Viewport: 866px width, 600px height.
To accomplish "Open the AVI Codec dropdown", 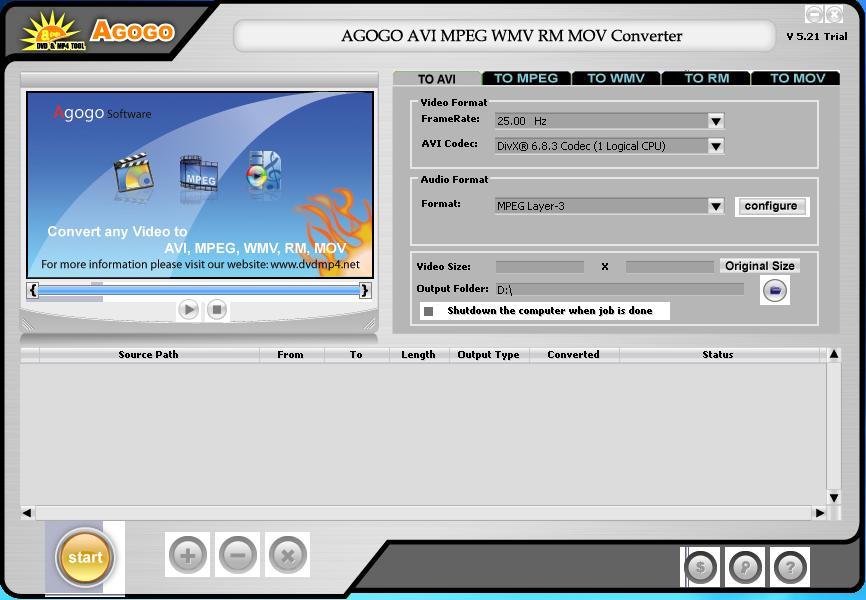I will point(716,145).
